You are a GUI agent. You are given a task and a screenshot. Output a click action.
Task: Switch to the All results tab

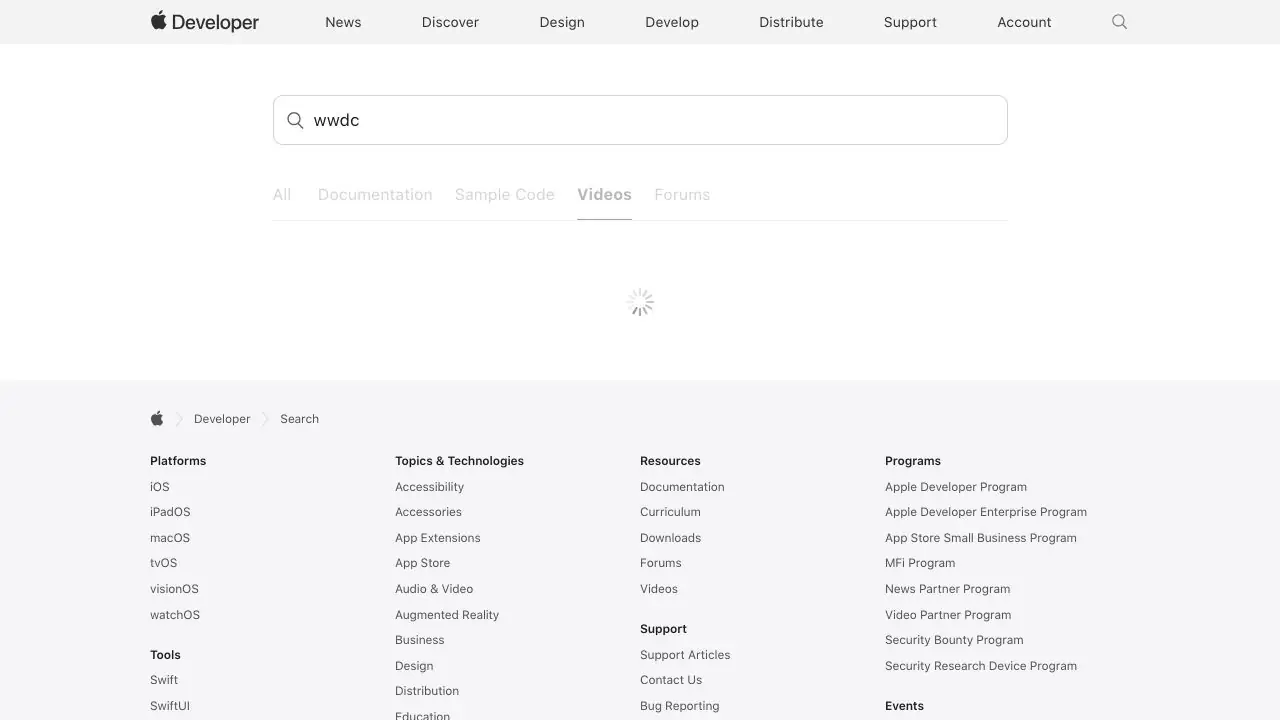click(282, 194)
